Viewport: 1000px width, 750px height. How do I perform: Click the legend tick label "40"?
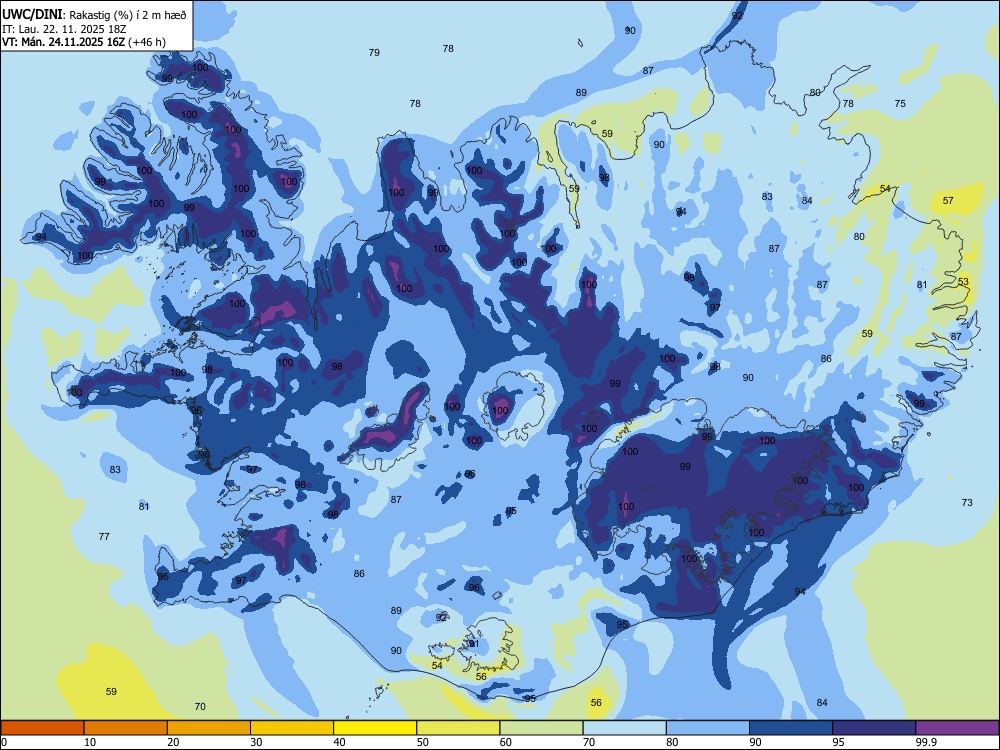(339, 742)
